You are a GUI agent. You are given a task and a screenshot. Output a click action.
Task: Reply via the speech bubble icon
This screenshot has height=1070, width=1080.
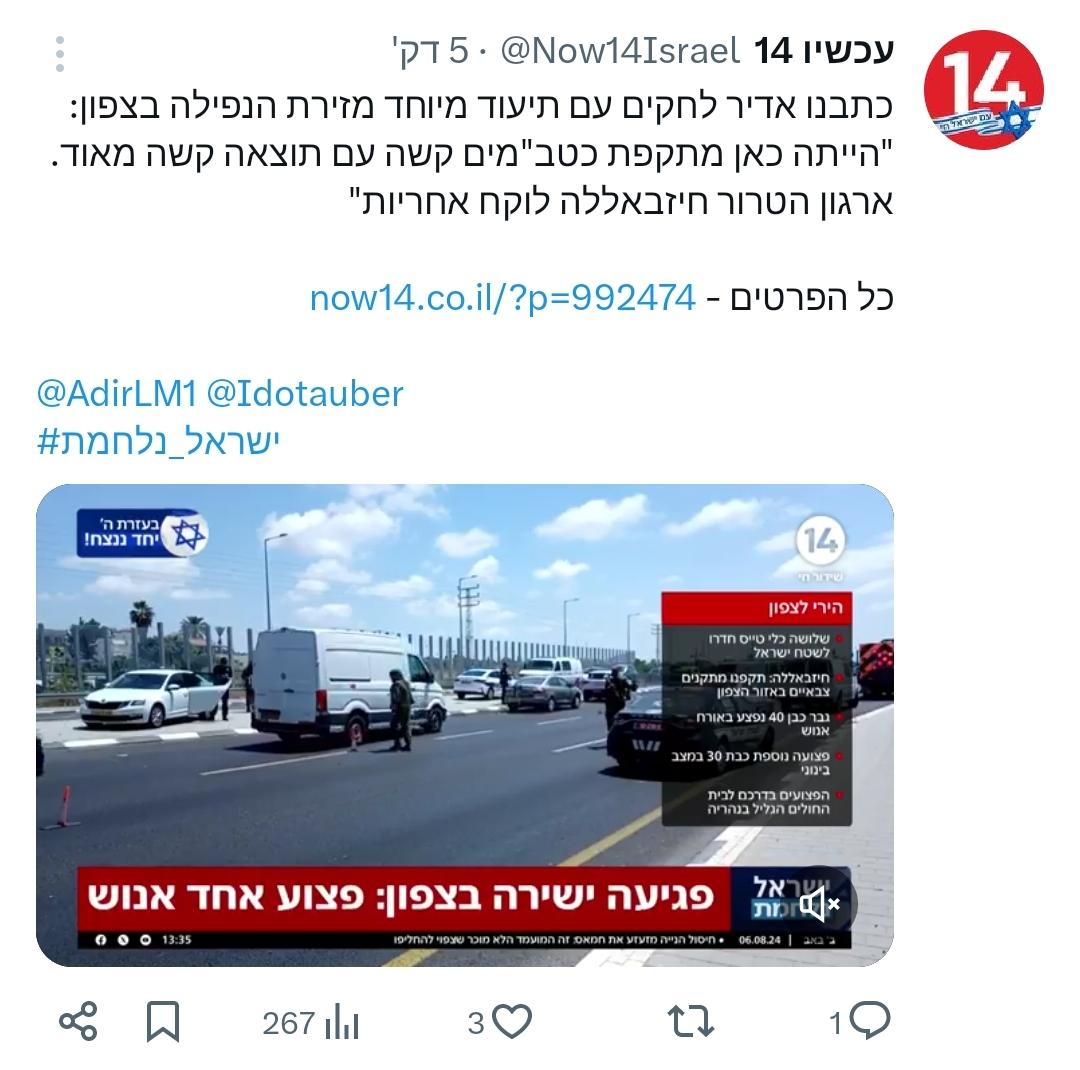[x=869, y=1022]
